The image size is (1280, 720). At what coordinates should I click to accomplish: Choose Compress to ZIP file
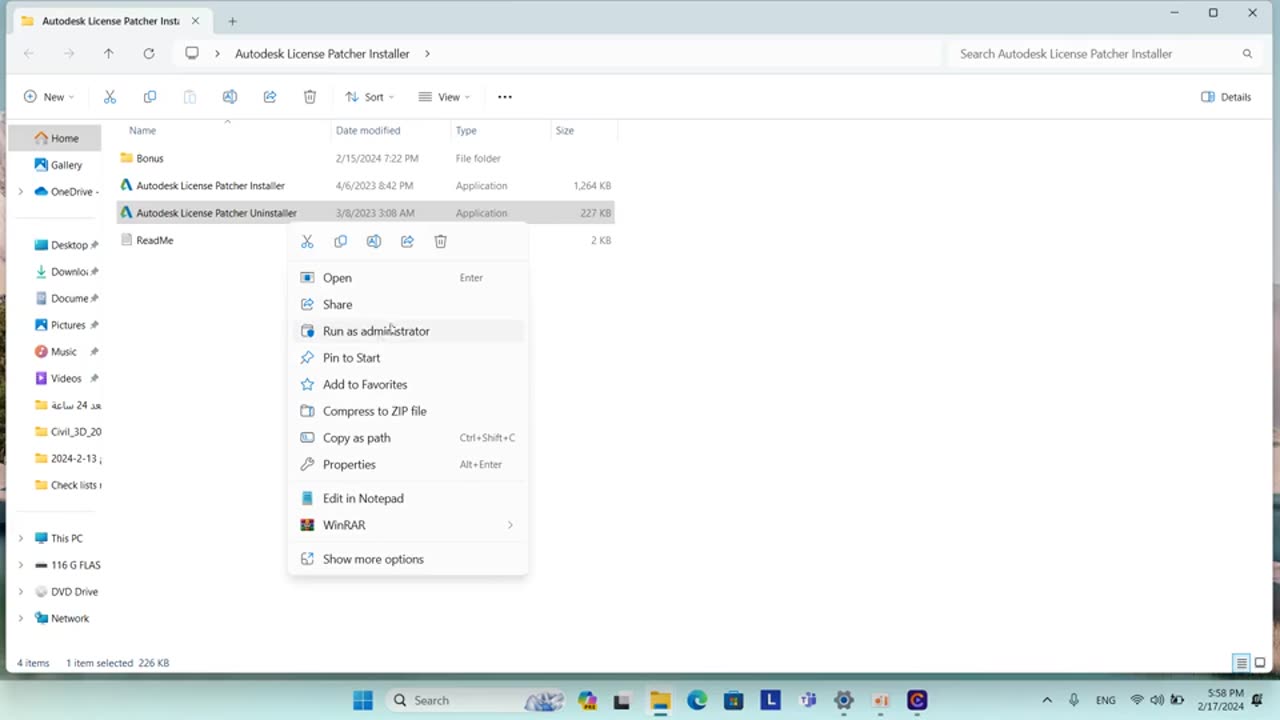pos(408,411)
